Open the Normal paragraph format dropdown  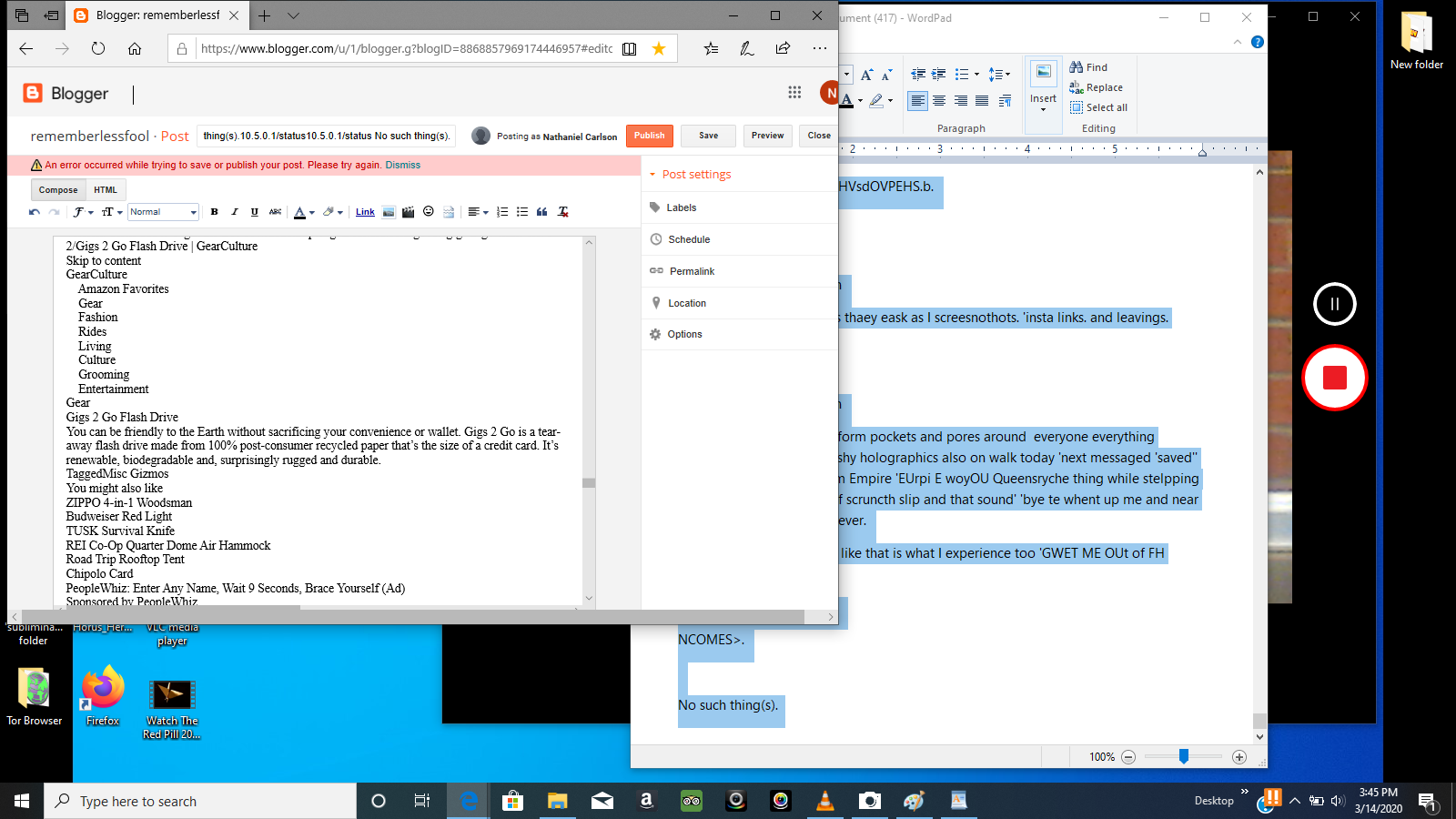pos(163,212)
